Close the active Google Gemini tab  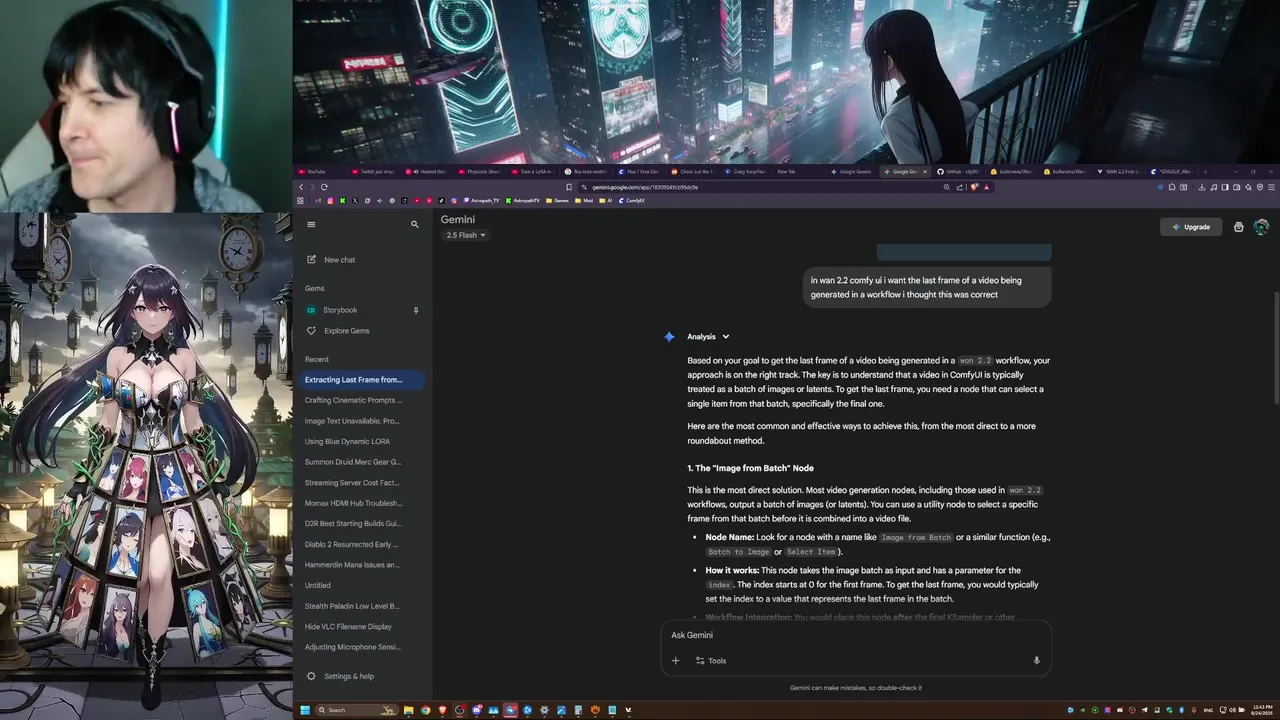click(925, 172)
